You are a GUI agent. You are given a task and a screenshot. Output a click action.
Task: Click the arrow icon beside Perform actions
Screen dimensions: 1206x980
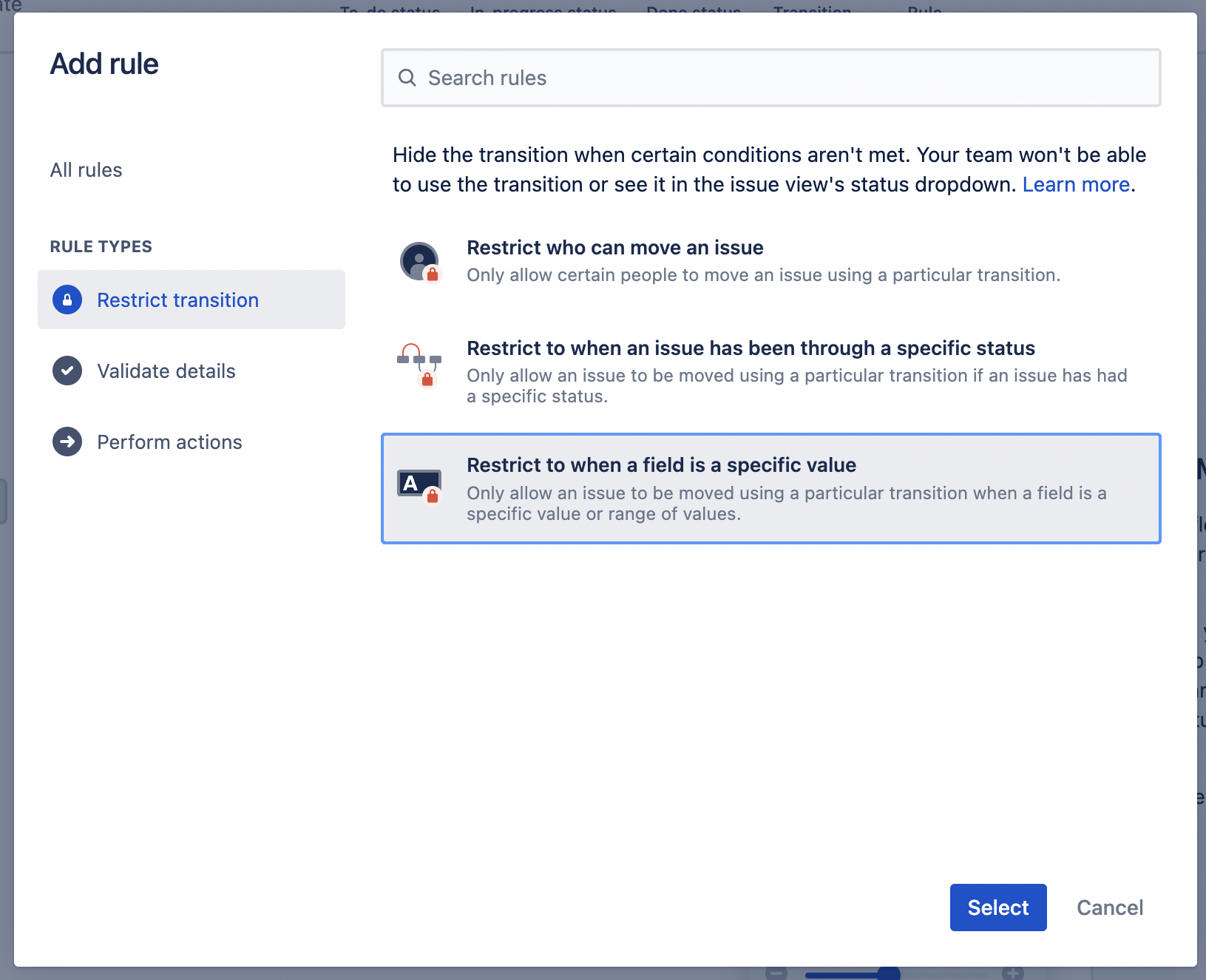point(67,442)
